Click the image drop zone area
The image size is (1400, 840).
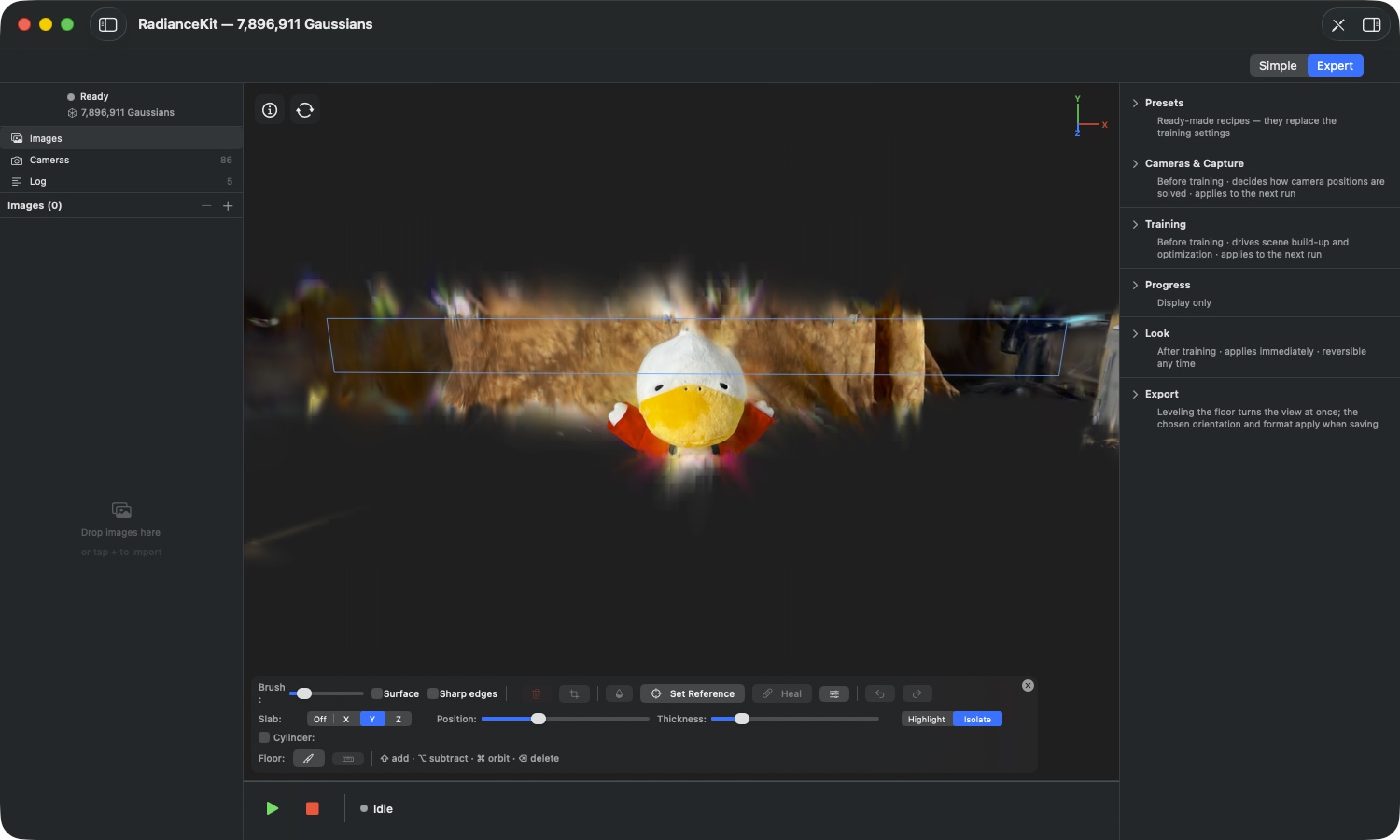tap(121, 529)
